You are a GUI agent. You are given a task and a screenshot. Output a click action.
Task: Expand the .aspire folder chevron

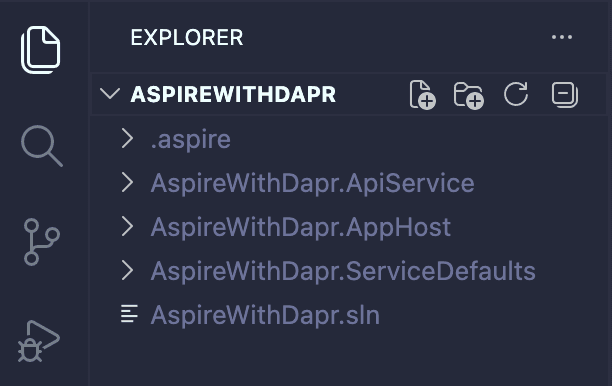point(127,139)
